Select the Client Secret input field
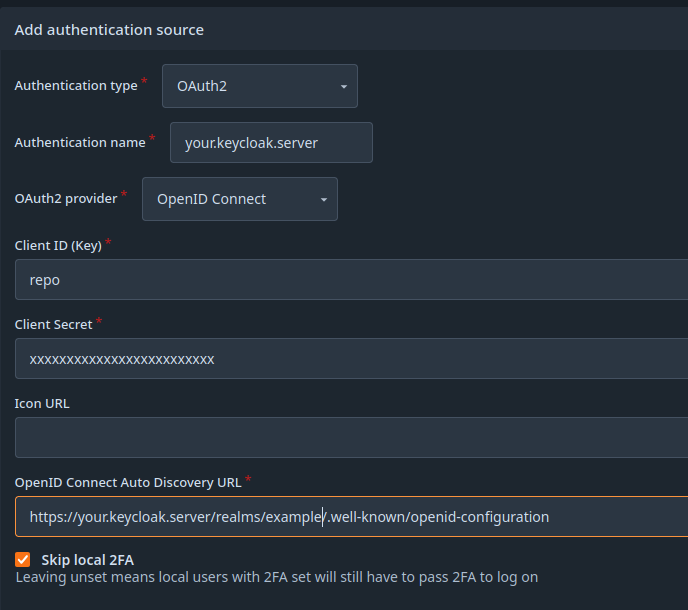This screenshot has height=610, width=688. 350,359
